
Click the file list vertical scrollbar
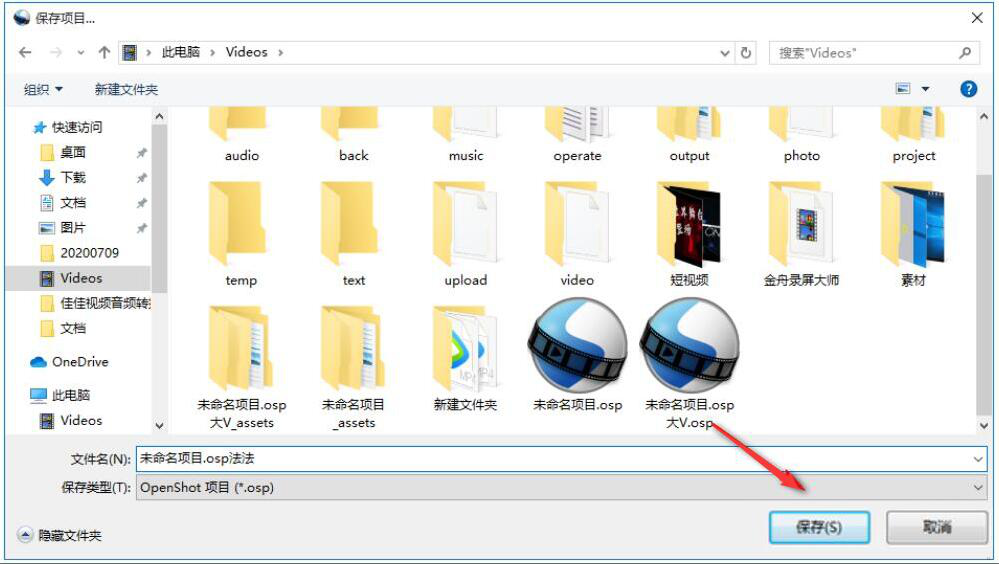coord(984,293)
